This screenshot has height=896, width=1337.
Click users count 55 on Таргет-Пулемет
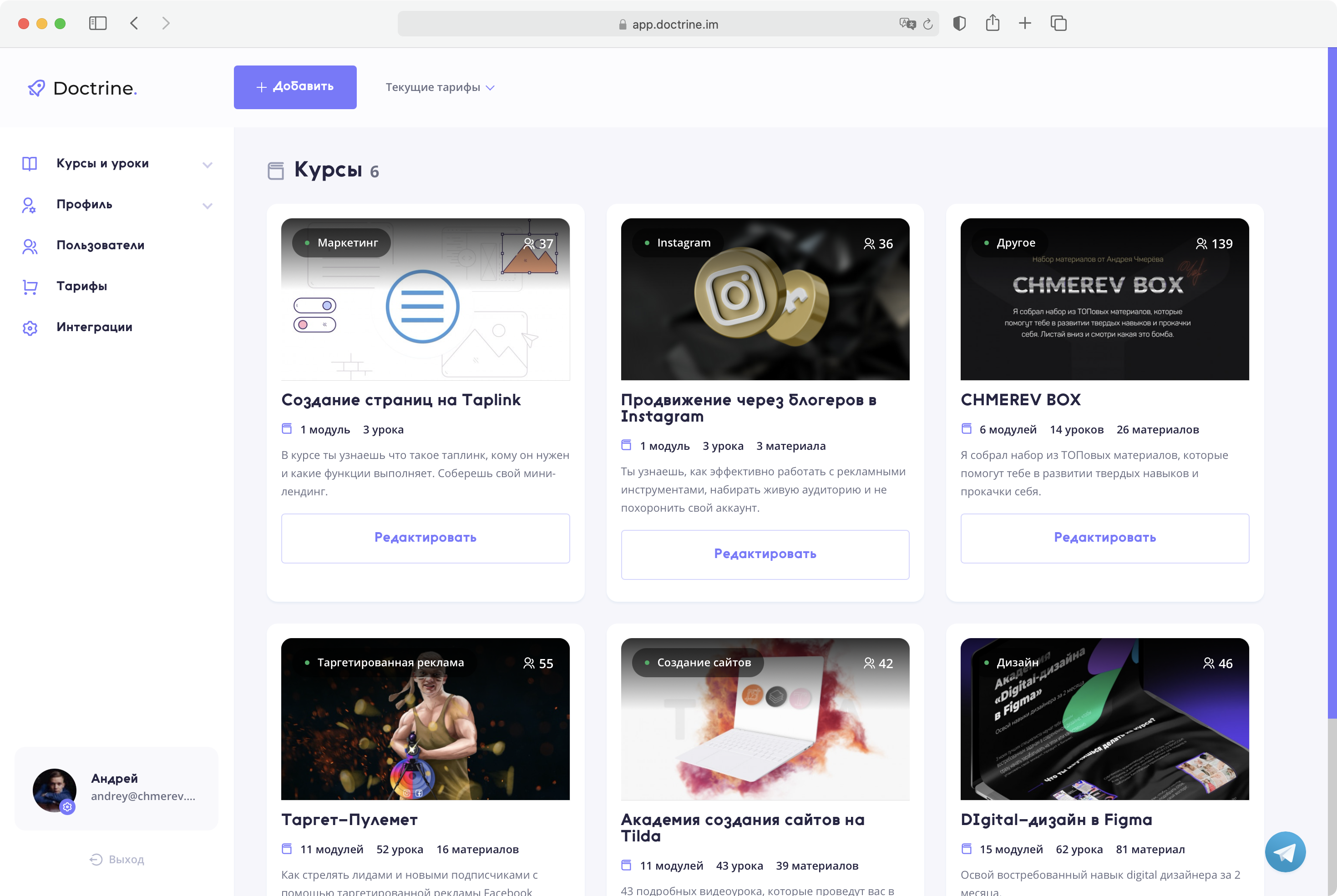click(538, 663)
